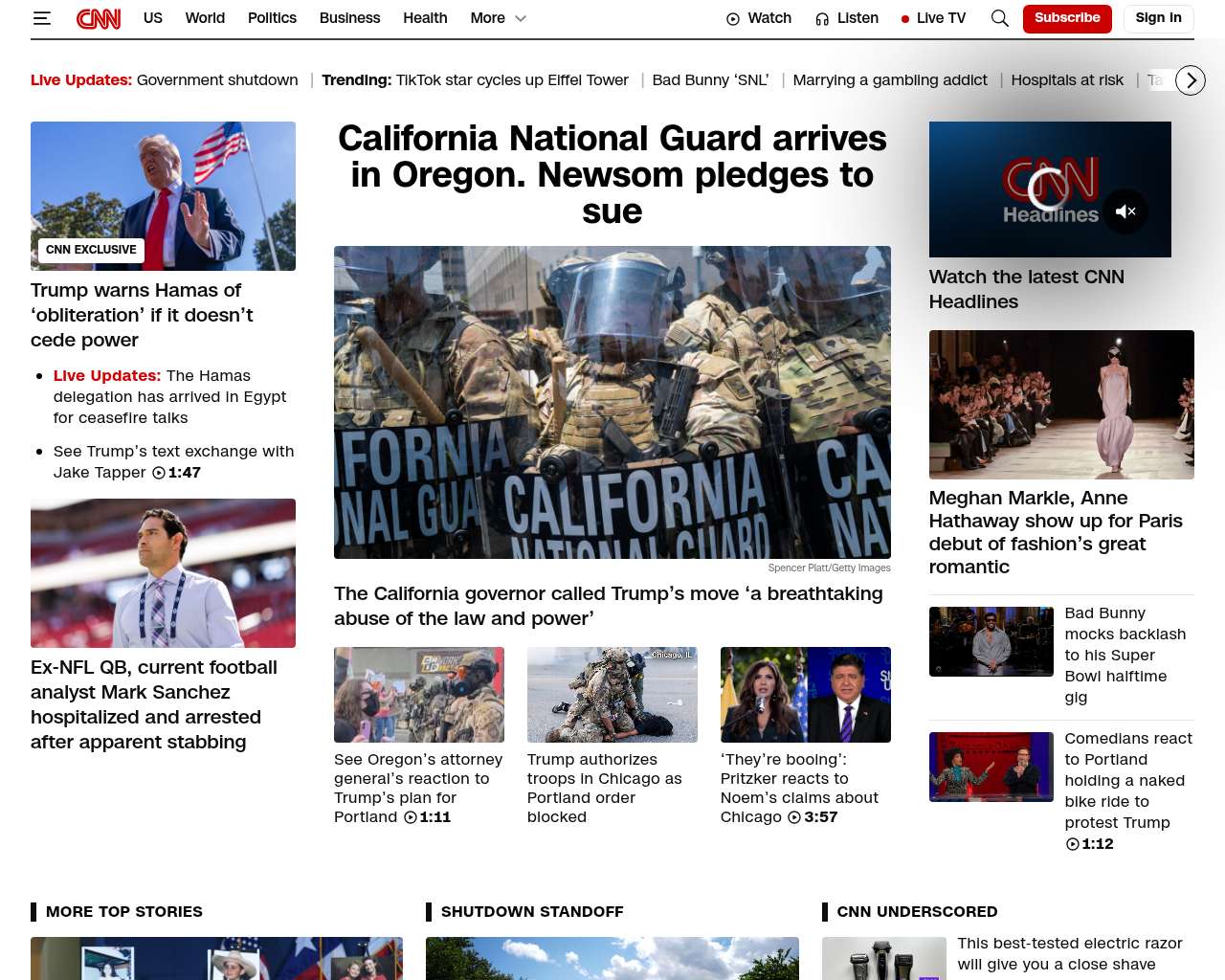
Task: Open Hospitals at risk trending link
Action: pyautogui.click(x=1067, y=80)
